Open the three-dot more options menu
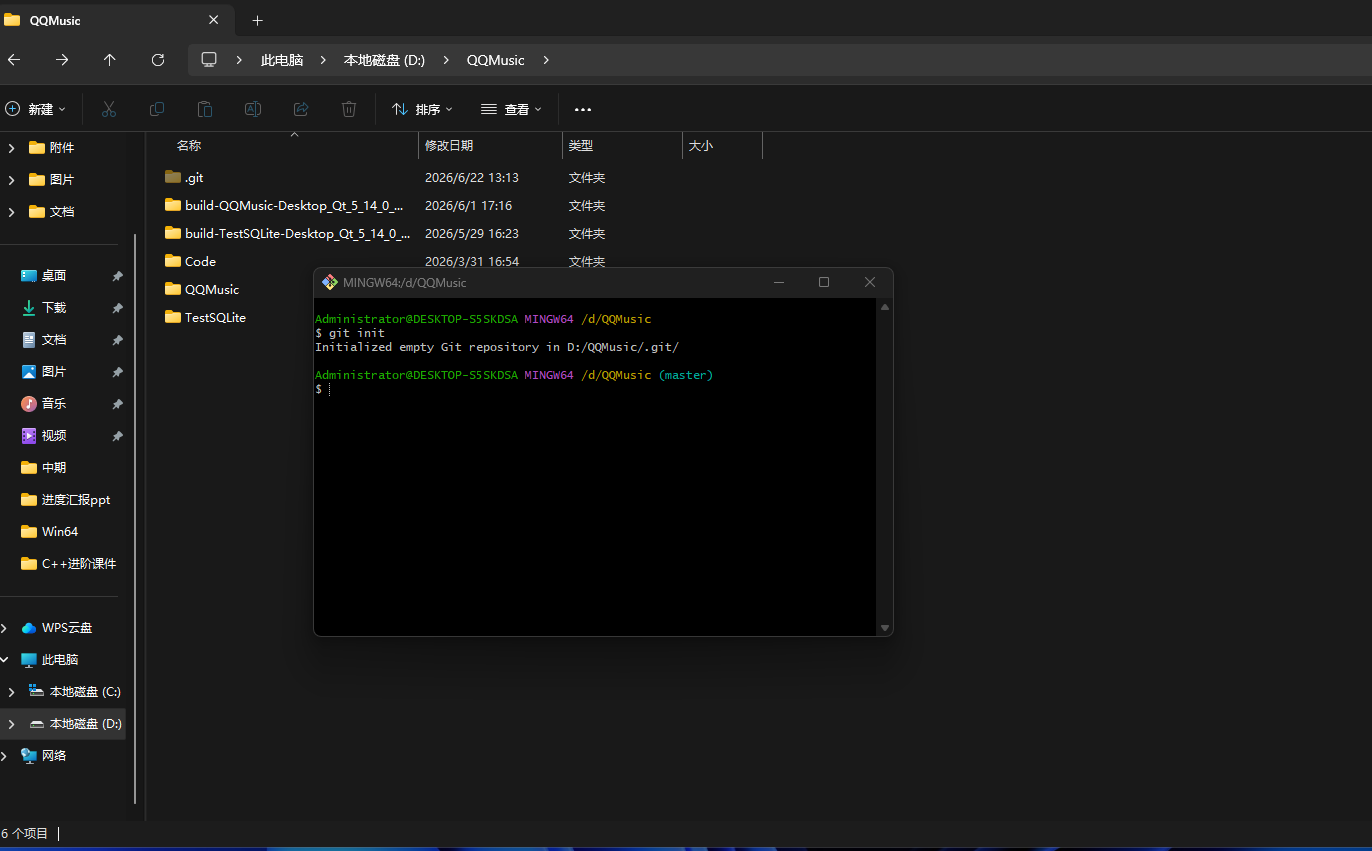1372x851 pixels. pyautogui.click(x=583, y=109)
